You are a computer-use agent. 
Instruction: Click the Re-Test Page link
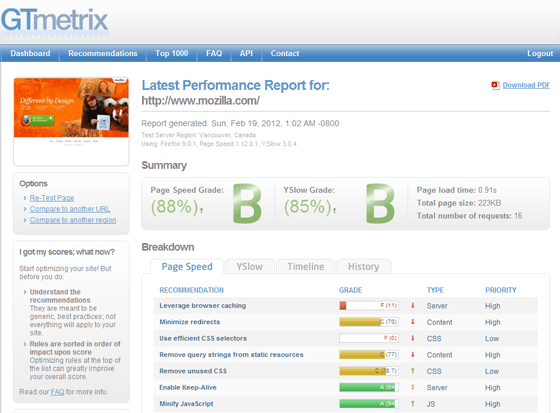[52, 198]
